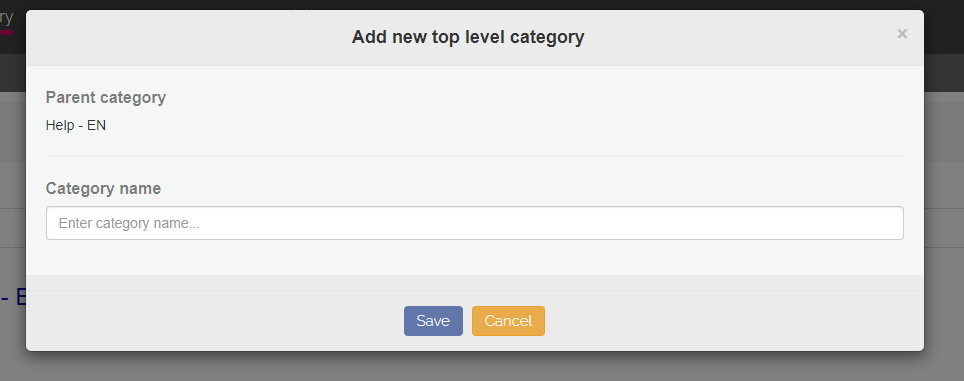
Task: Save the new category
Action: tap(433, 321)
